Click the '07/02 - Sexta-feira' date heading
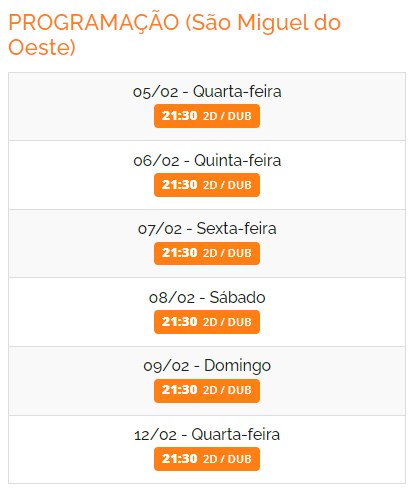The image size is (413, 490). tap(207, 229)
